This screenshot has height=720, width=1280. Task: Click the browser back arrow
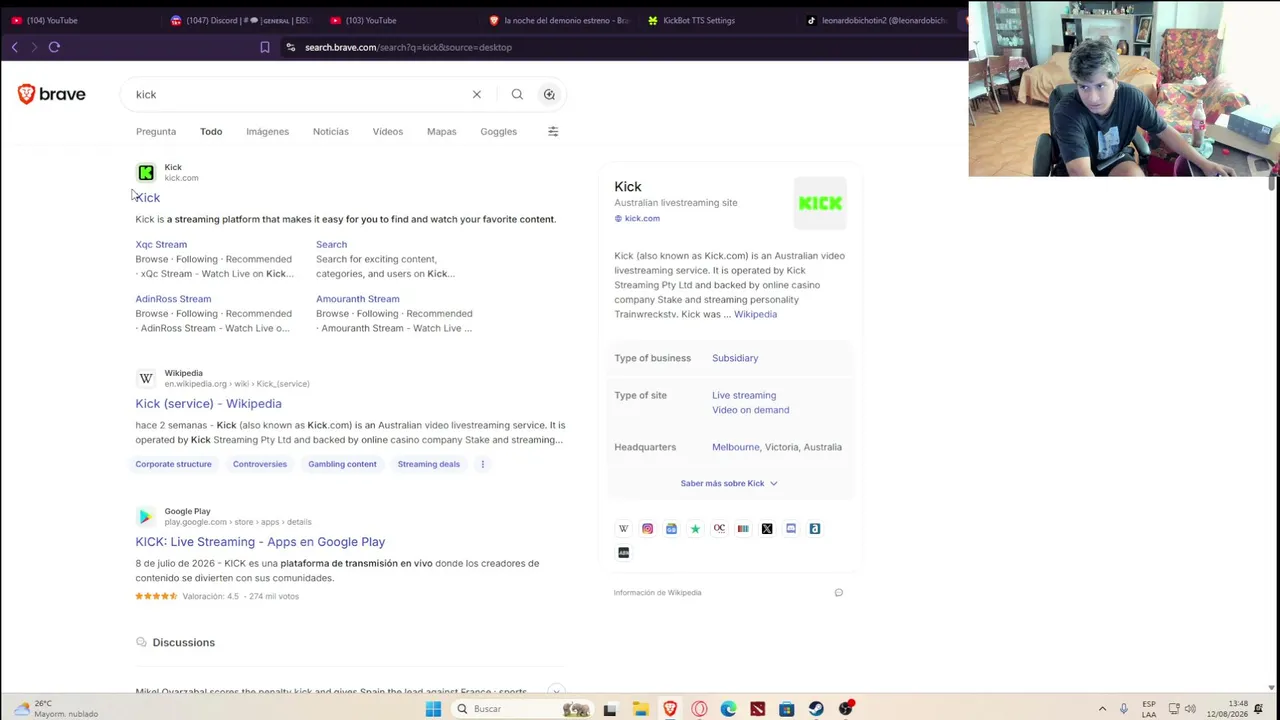14,47
